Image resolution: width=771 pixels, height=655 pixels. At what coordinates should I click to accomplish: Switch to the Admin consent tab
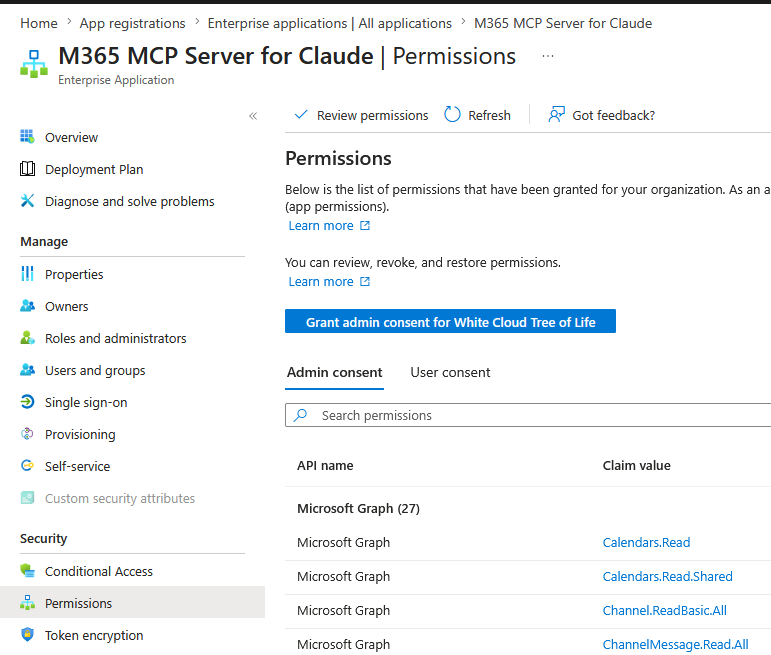pos(334,372)
